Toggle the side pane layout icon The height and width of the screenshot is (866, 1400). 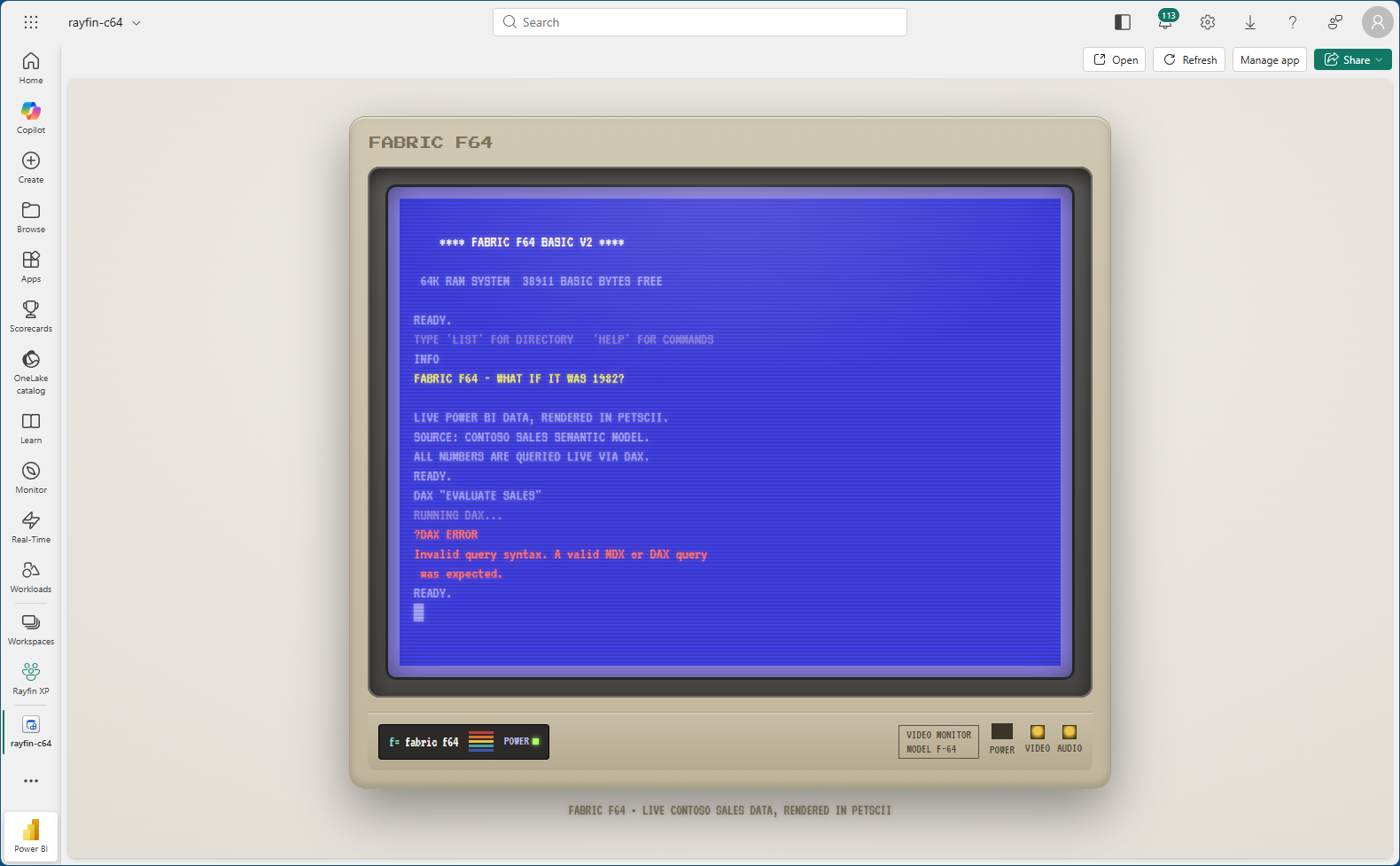click(1123, 22)
